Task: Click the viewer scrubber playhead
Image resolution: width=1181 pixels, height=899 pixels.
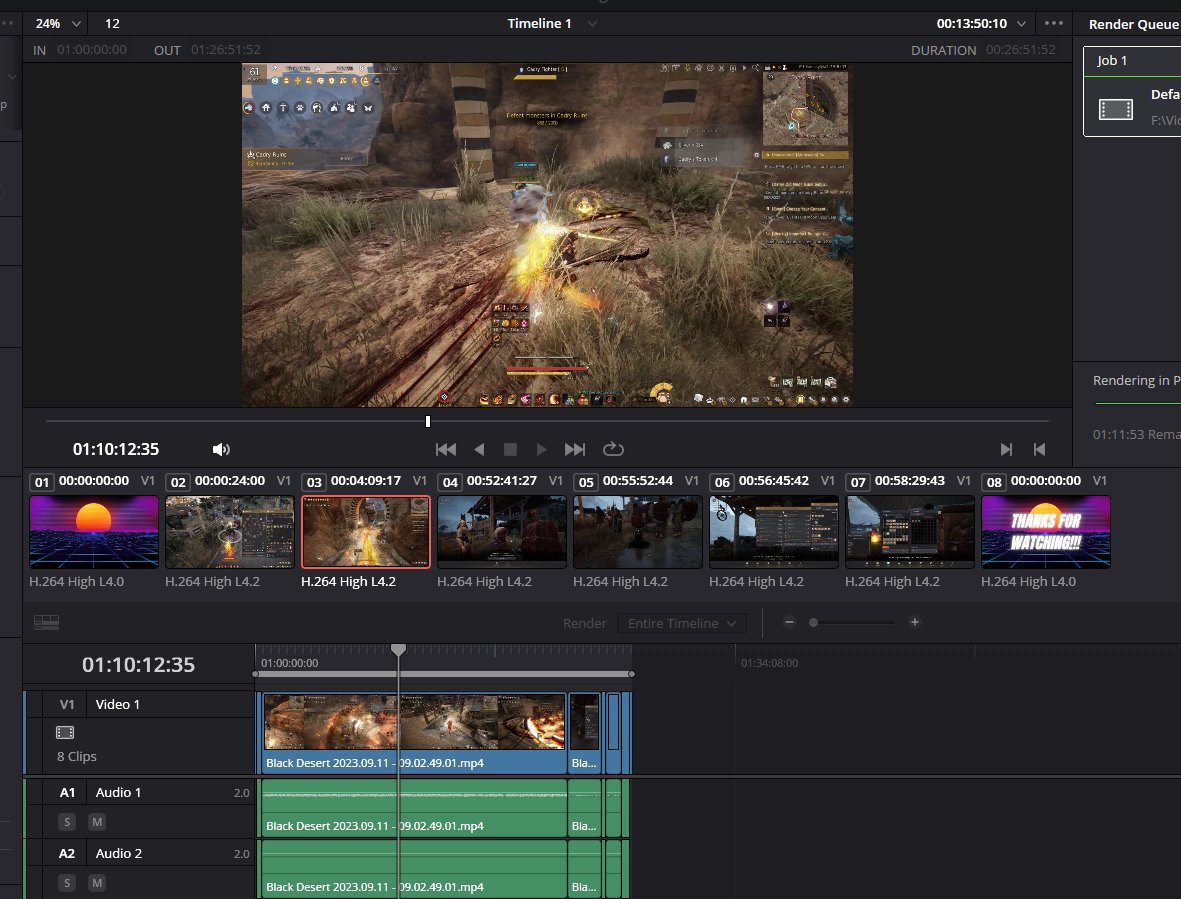Action: pyautogui.click(x=428, y=422)
